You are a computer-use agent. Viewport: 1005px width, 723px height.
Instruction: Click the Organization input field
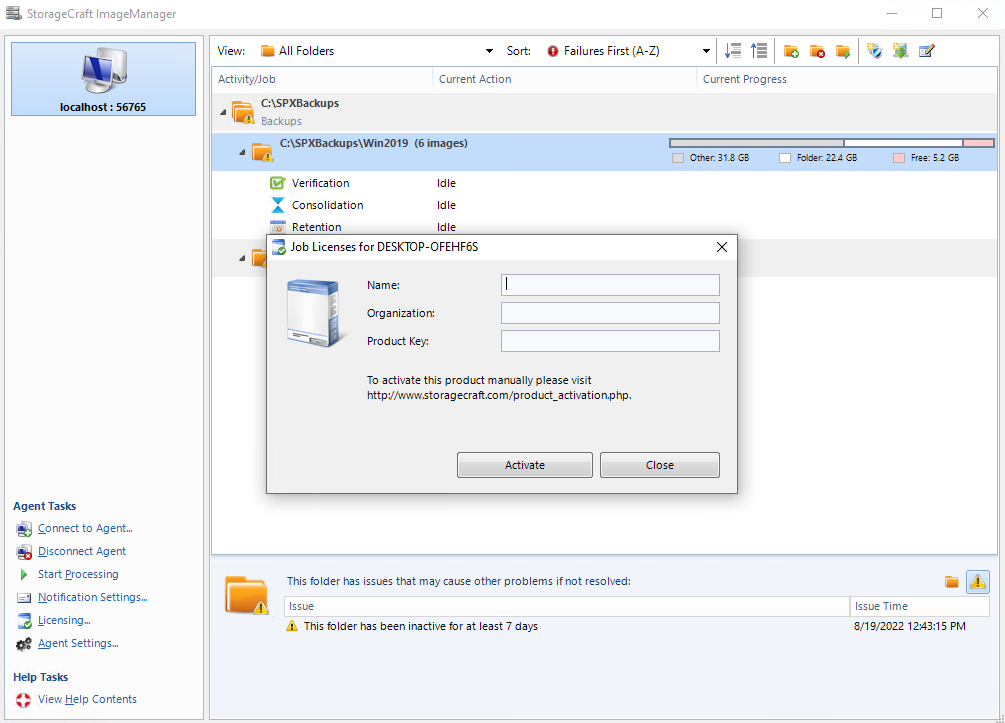pyautogui.click(x=610, y=313)
